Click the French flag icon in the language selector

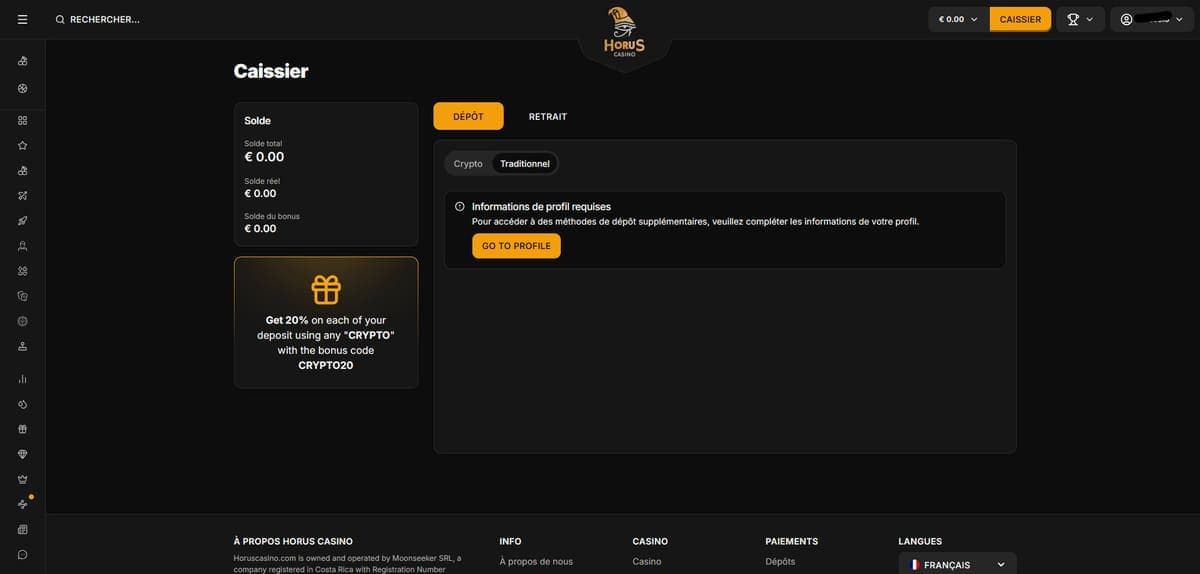914,565
